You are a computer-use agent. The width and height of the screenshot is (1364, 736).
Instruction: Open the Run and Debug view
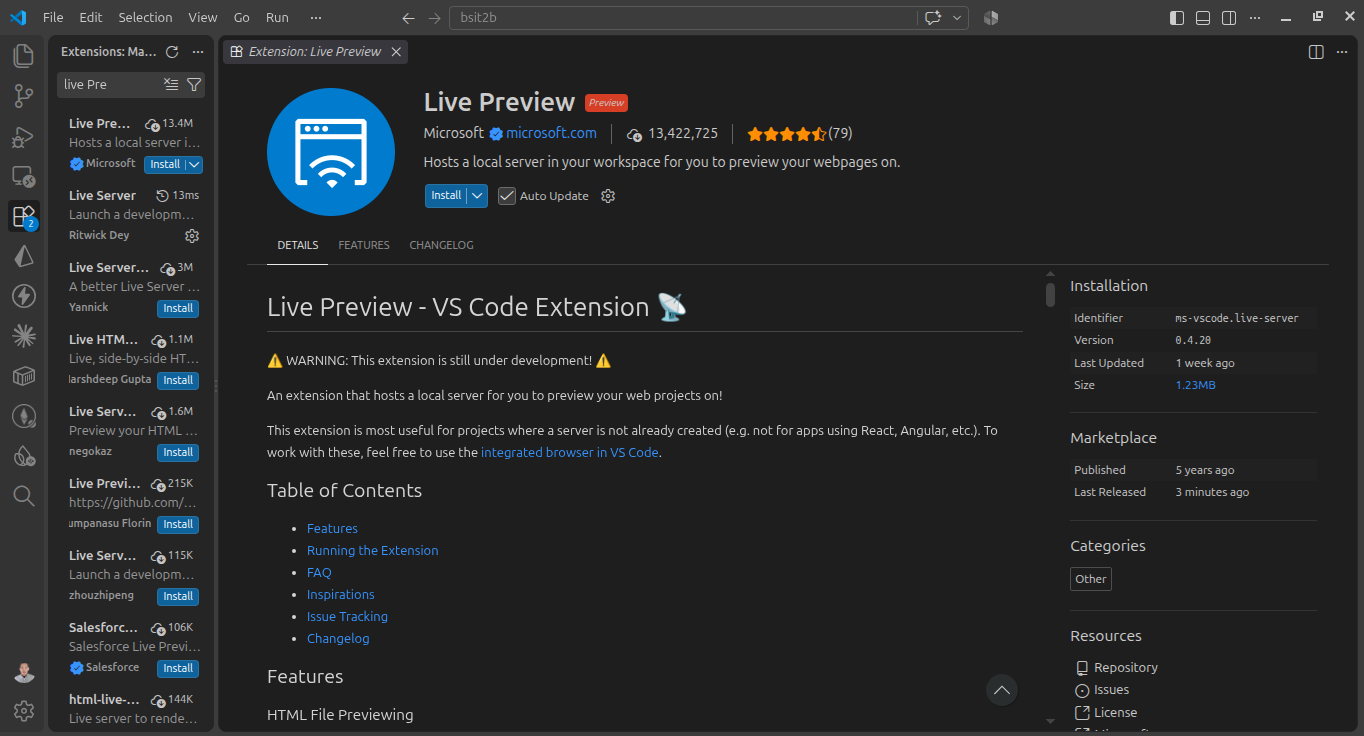click(24, 136)
